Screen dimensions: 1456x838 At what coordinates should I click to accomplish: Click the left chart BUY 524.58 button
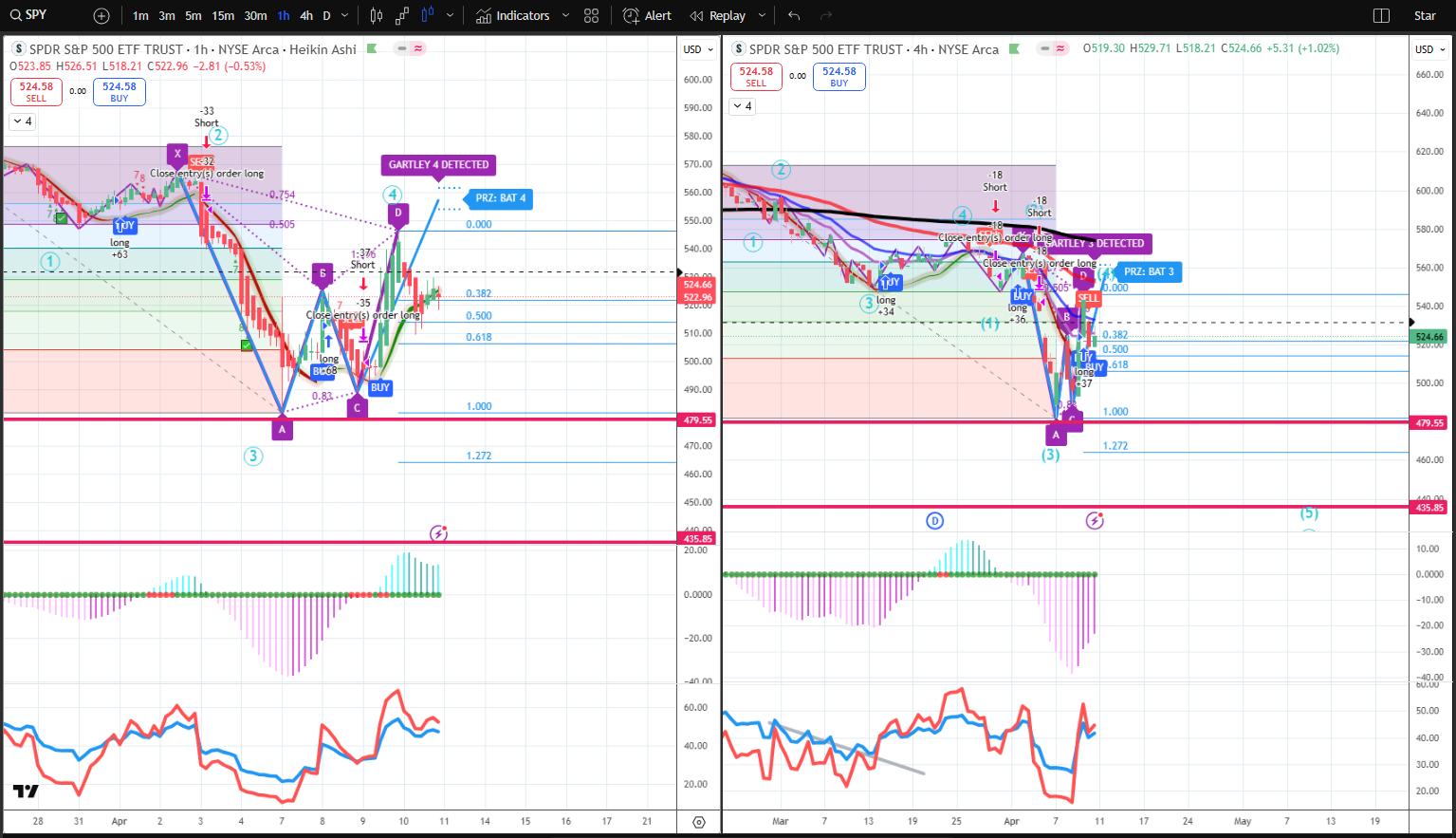click(x=120, y=91)
